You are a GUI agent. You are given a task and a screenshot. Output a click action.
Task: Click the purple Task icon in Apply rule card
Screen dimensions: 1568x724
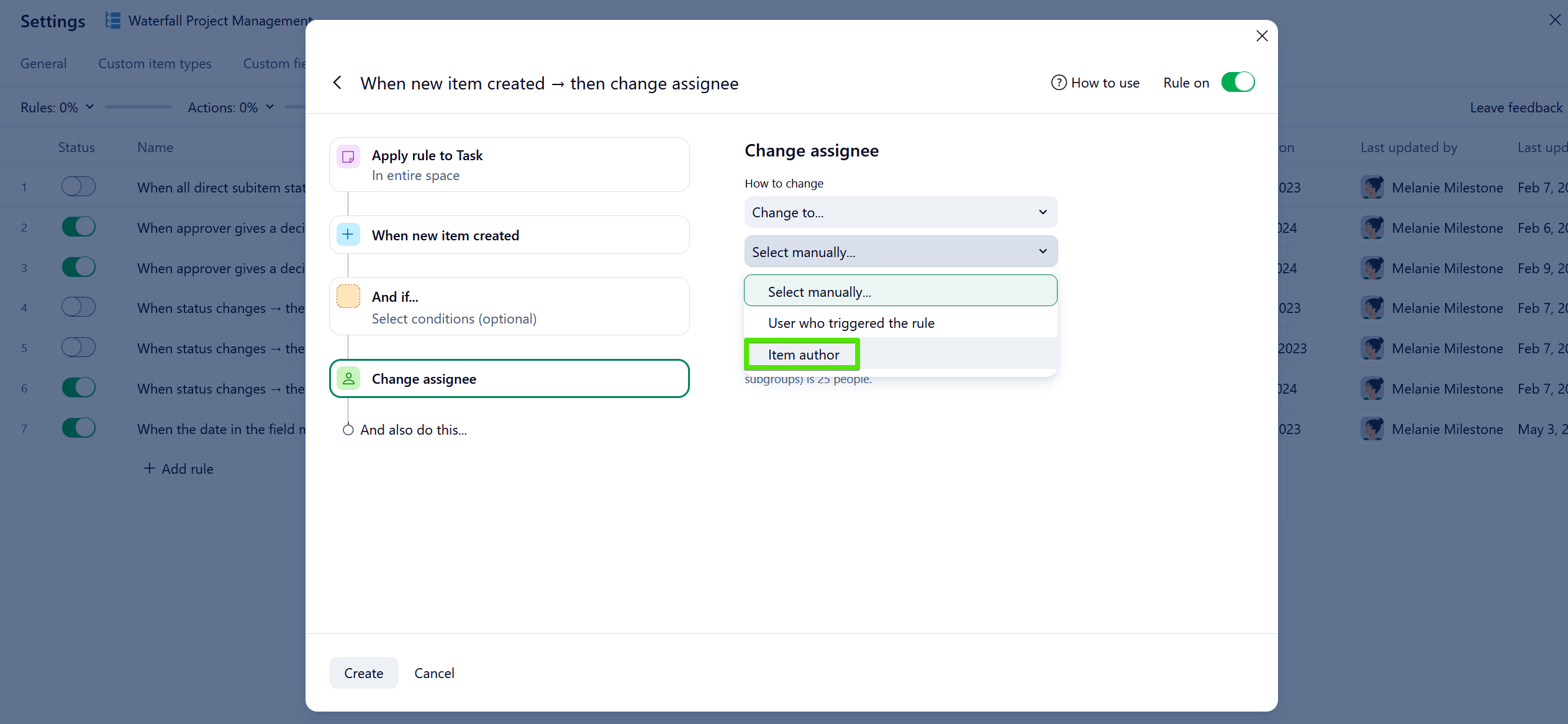(348, 156)
